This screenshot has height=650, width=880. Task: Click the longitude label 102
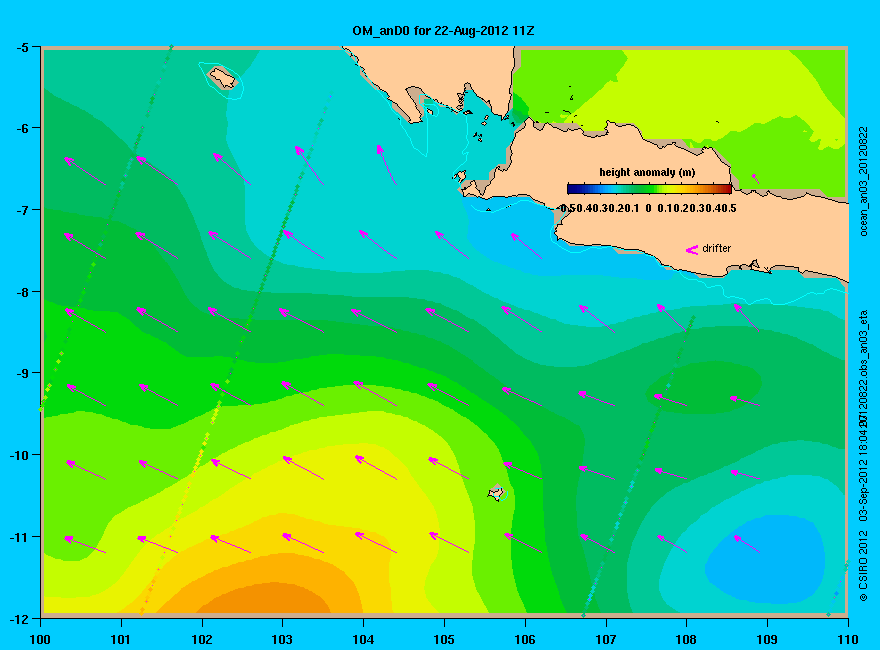coord(201,639)
